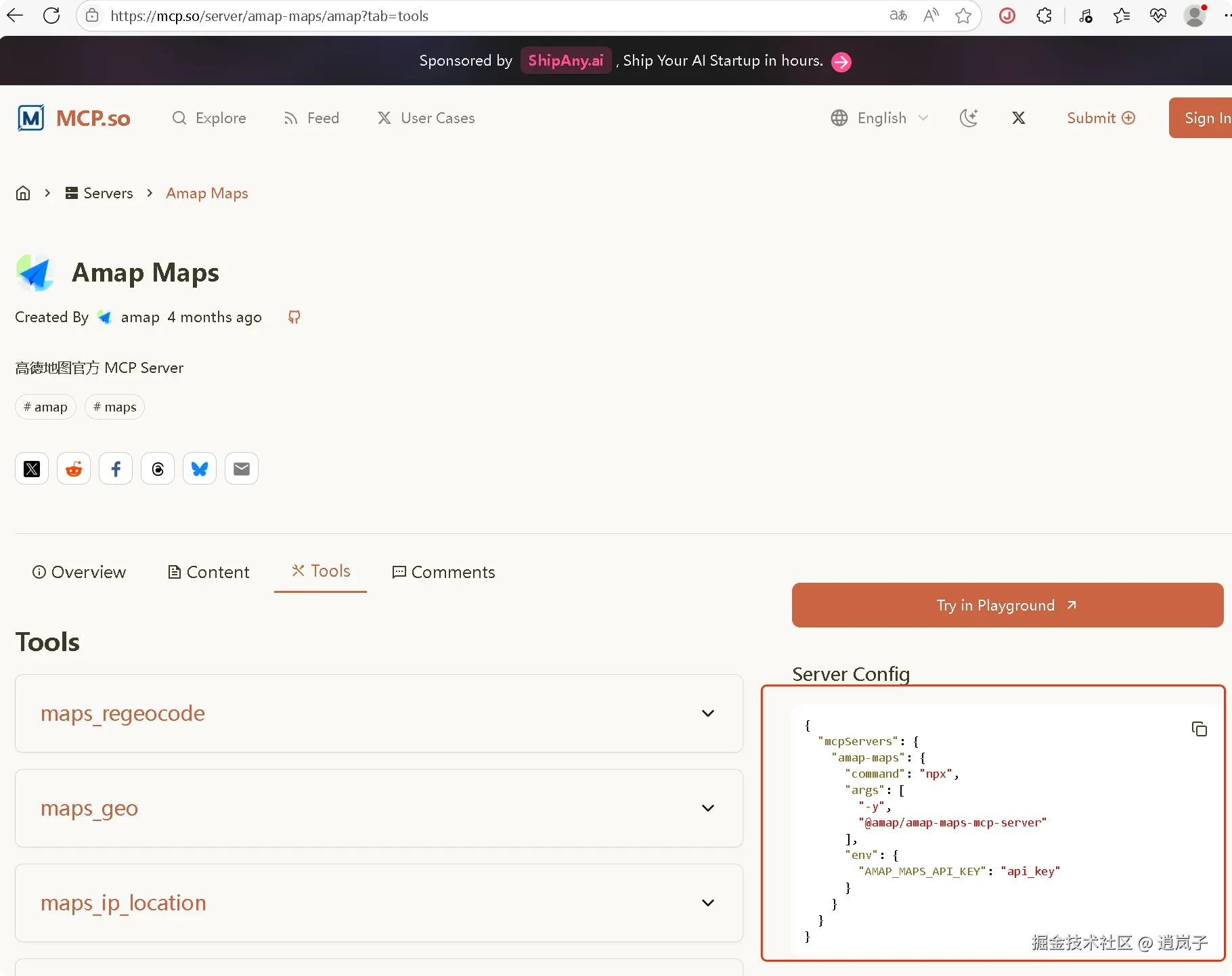Open Feed in the top navigation
This screenshot has height=976, width=1232.
pyautogui.click(x=311, y=118)
